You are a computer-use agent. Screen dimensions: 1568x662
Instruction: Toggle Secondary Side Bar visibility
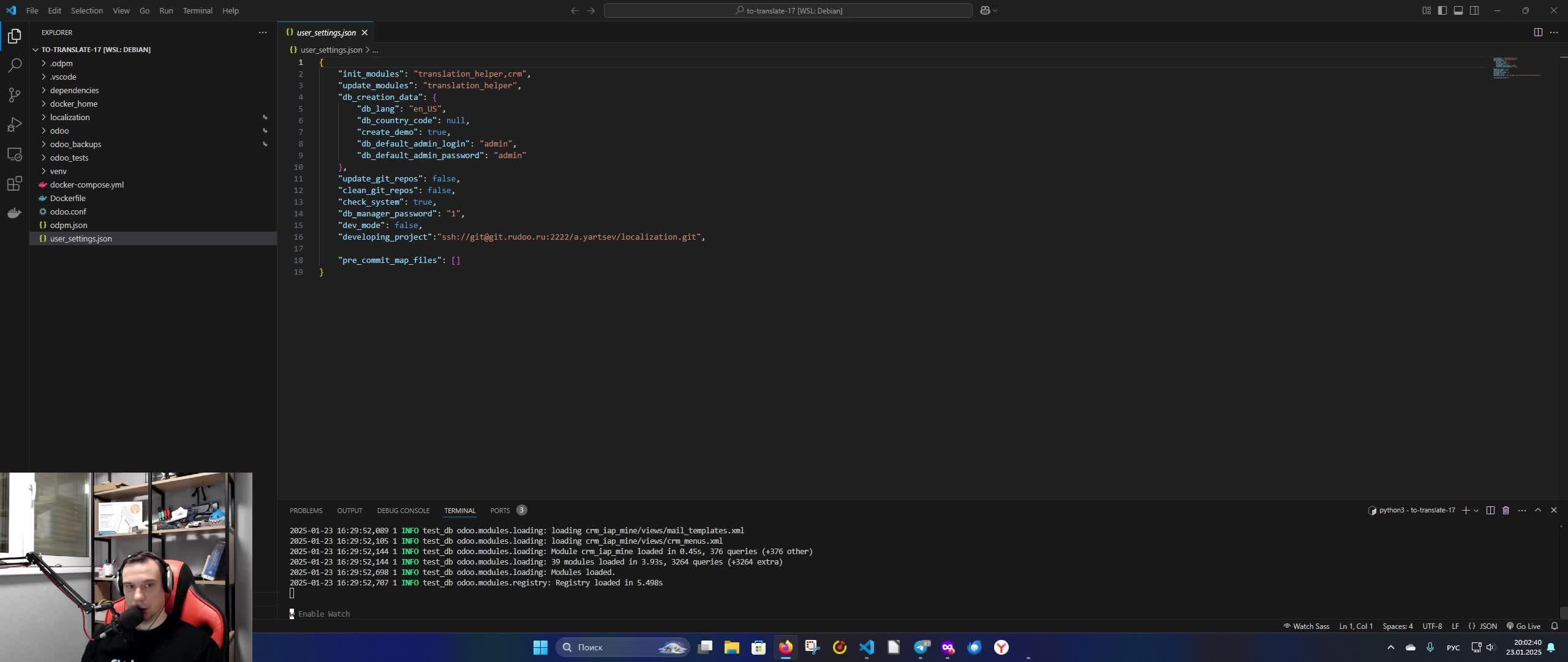click(x=1474, y=10)
